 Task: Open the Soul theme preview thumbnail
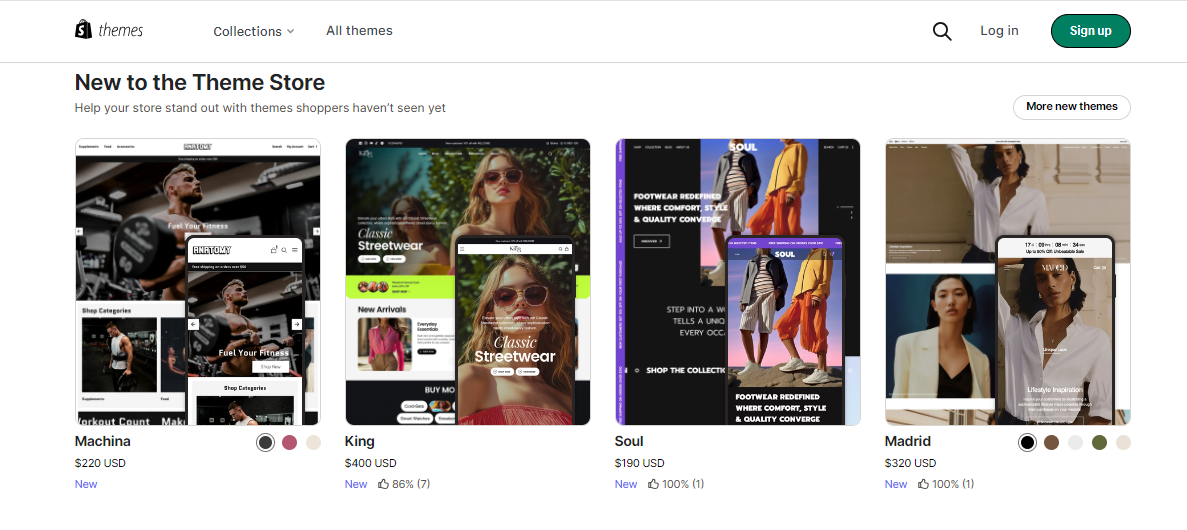click(x=738, y=282)
